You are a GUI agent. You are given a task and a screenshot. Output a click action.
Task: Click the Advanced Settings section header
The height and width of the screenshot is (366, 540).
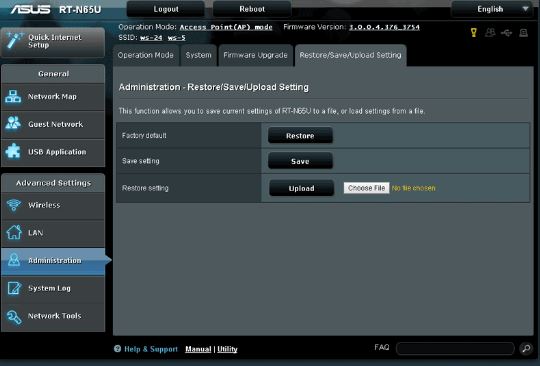[x=53, y=183]
